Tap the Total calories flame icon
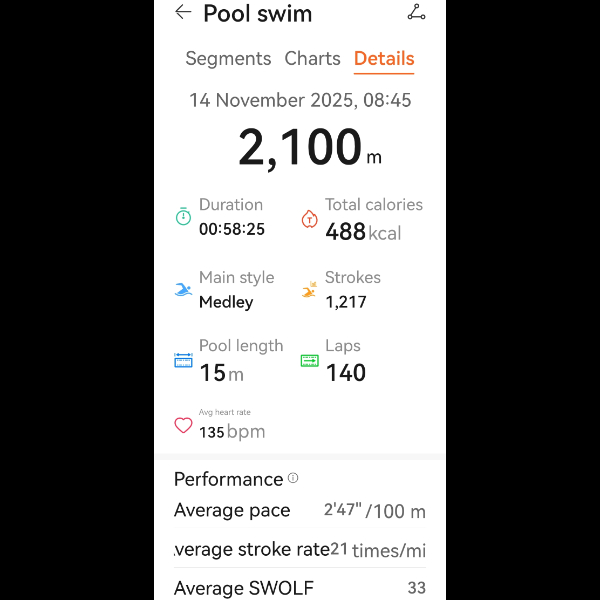Viewport: 600px width, 600px height. 310,219
